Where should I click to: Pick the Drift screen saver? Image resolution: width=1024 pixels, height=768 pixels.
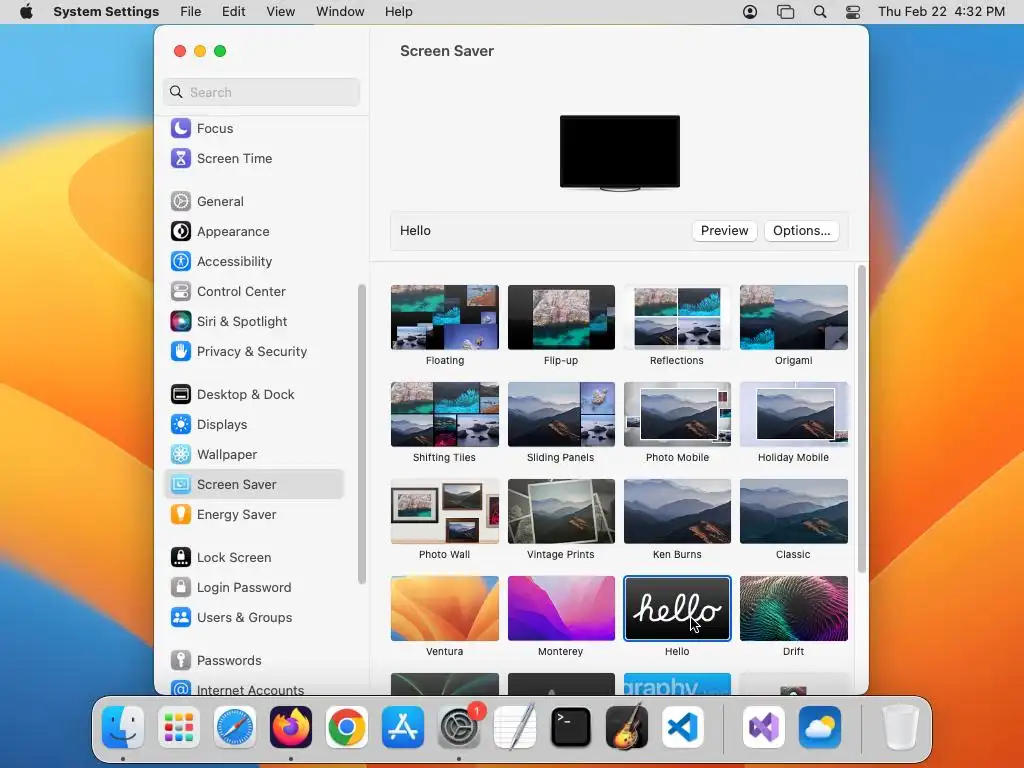pos(793,609)
